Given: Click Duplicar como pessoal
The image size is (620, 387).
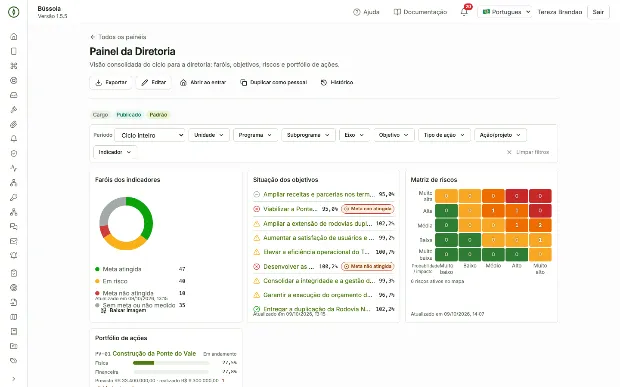Looking at the screenshot, I should [x=274, y=83].
